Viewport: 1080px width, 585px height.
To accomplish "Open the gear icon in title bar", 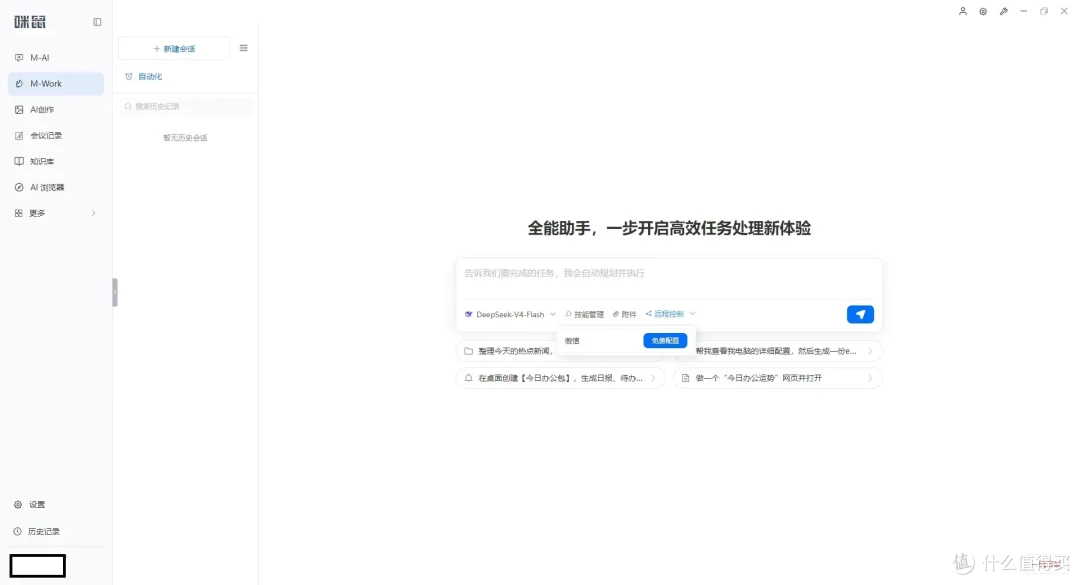I will click(x=983, y=11).
